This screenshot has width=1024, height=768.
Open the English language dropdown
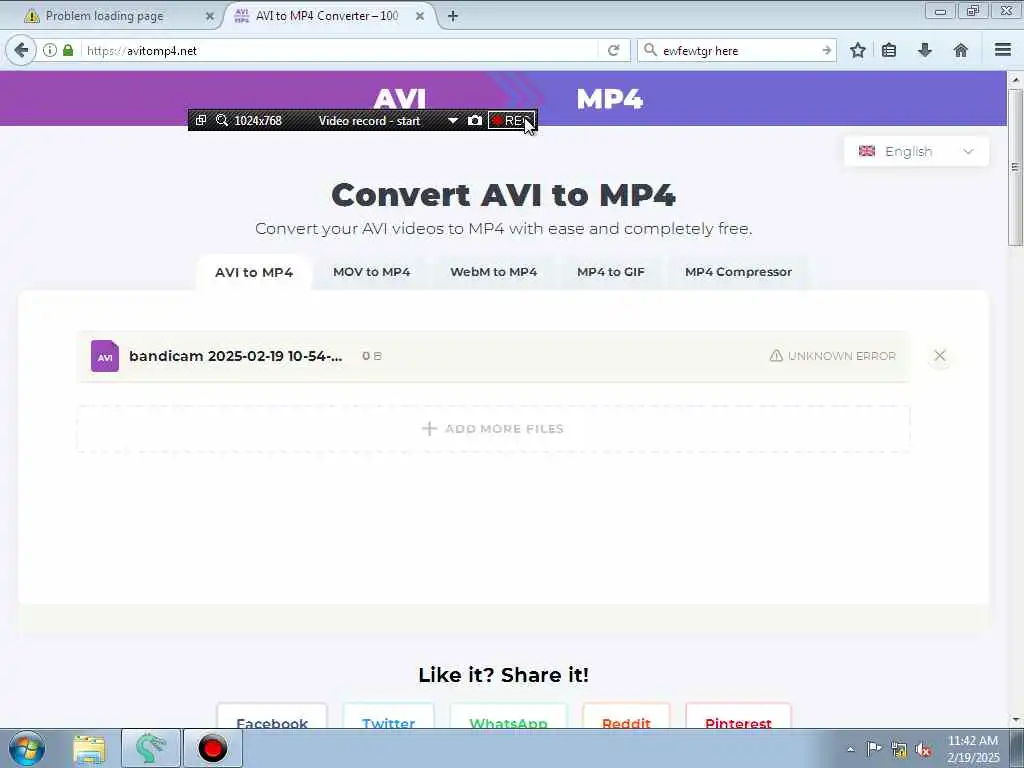click(916, 152)
